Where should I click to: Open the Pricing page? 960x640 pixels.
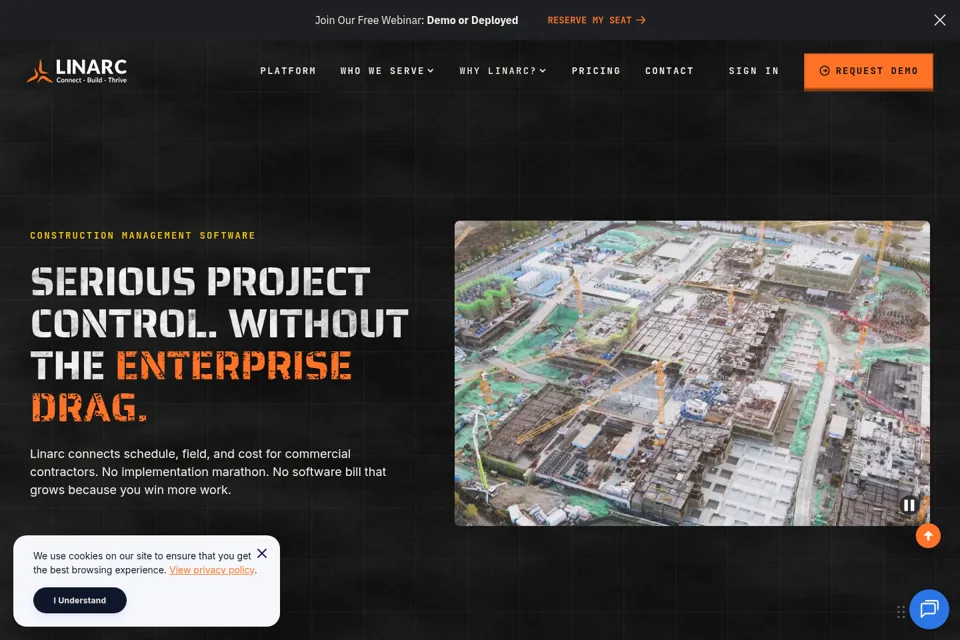point(596,71)
